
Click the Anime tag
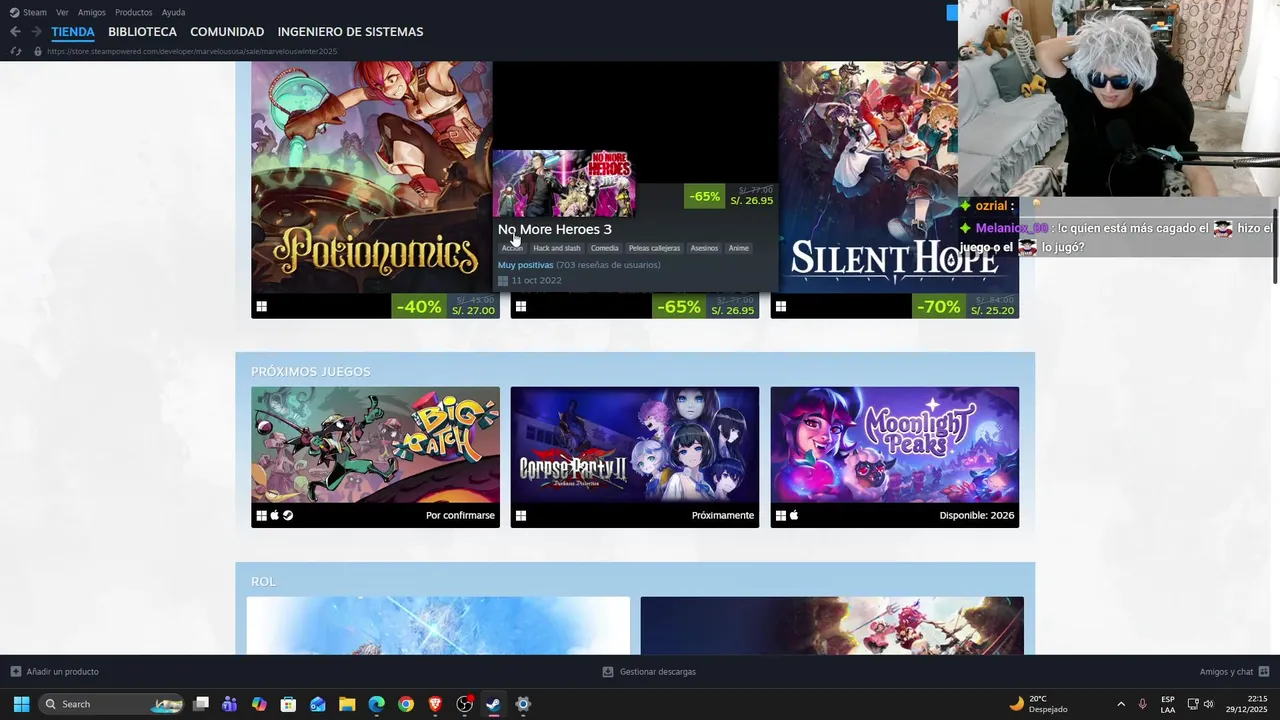click(x=738, y=248)
